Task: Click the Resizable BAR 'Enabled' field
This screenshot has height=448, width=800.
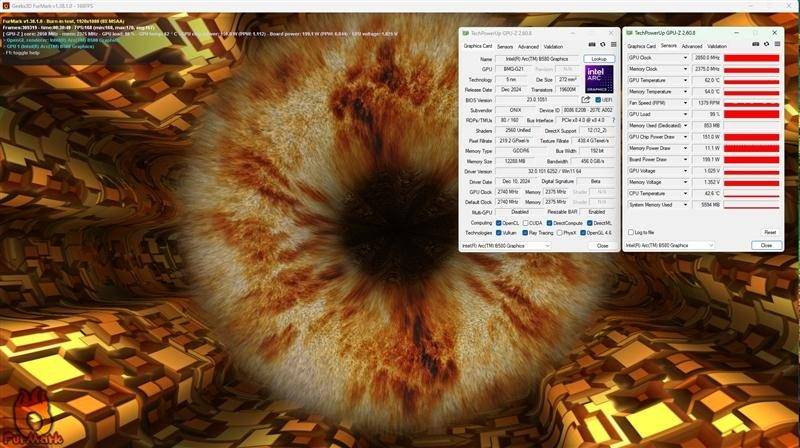Action: [x=596, y=212]
